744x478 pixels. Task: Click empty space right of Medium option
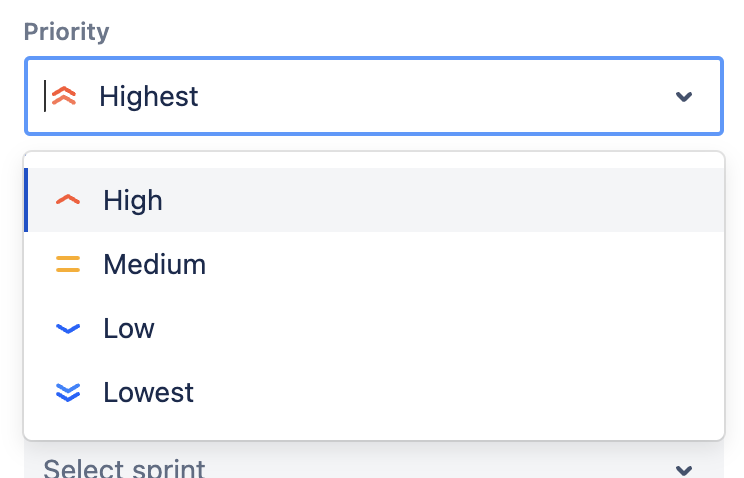[460, 265]
